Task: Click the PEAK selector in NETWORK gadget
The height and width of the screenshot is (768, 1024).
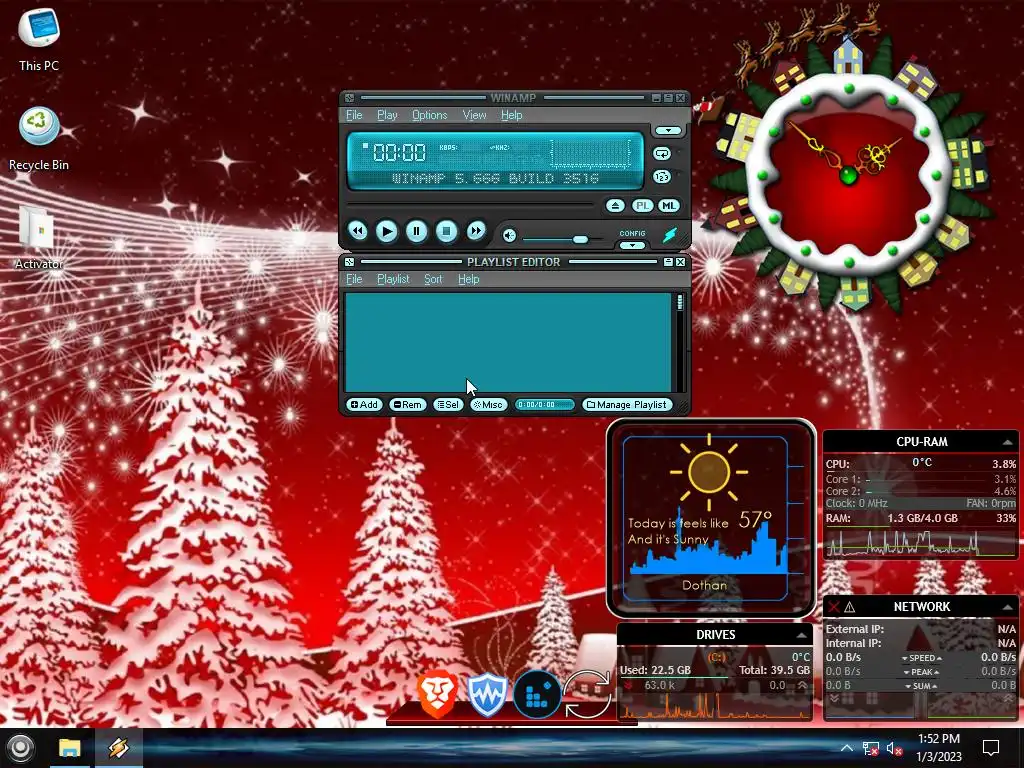Action: pos(921,672)
